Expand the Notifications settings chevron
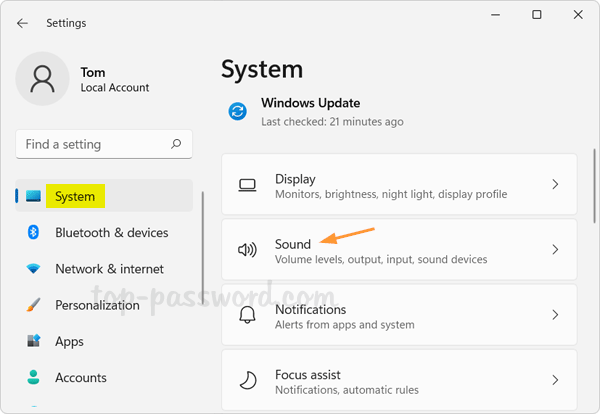This screenshot has width=600, height=414. pyautogui.click(x=555, y=316)
